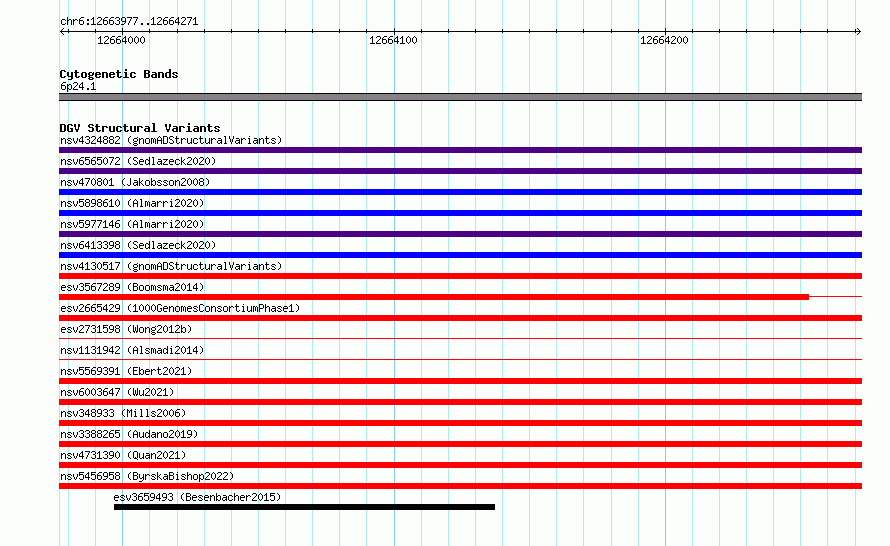Open variant label nsv6413398 (Sedlazeck2020)
This screenshot has width=890, height=546.
[x=138, y=245]
